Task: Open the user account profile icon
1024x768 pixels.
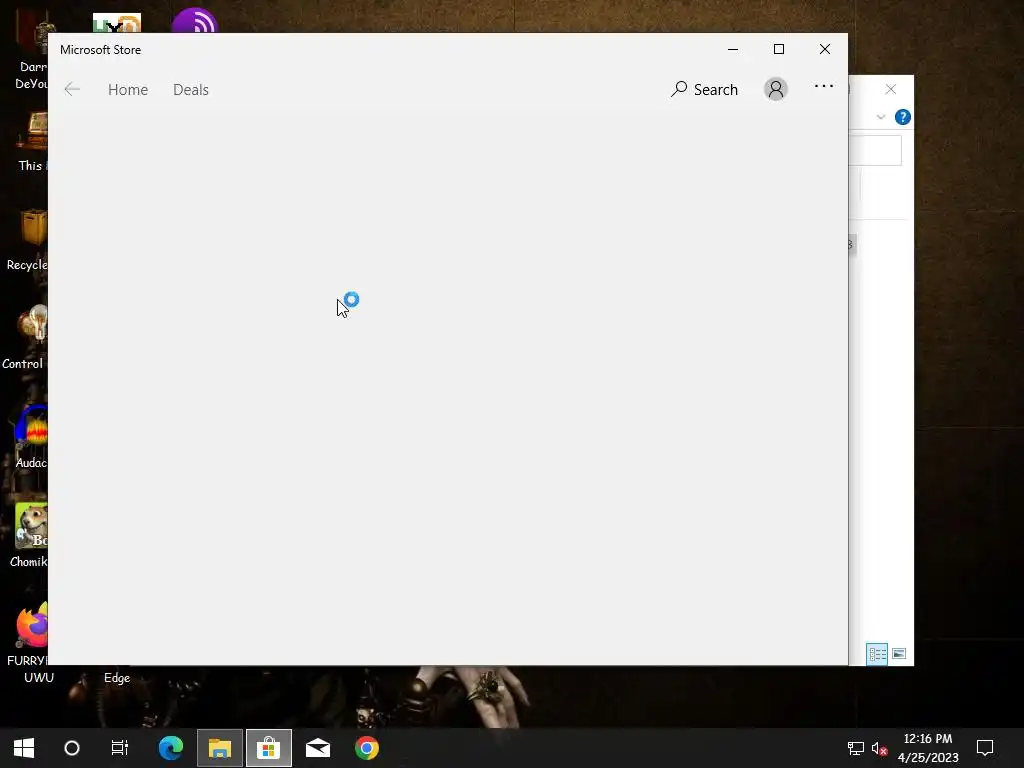Action: 776,89
